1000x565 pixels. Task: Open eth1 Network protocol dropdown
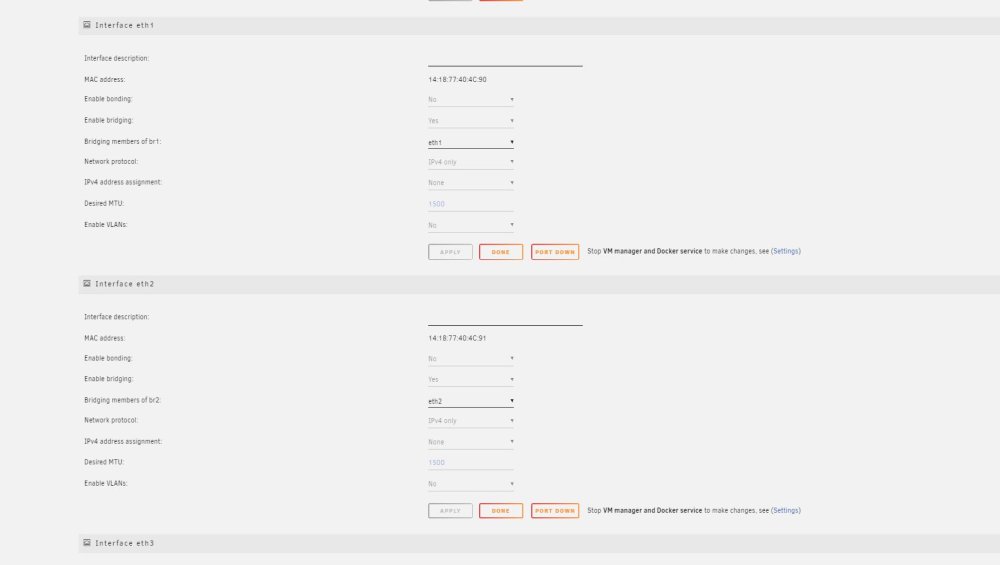pyautogui.click(x=471, y=162)
